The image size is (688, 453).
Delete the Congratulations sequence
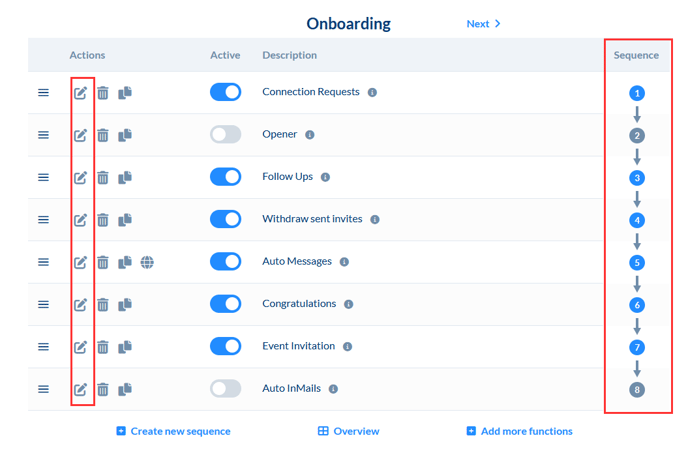(103, 305)
